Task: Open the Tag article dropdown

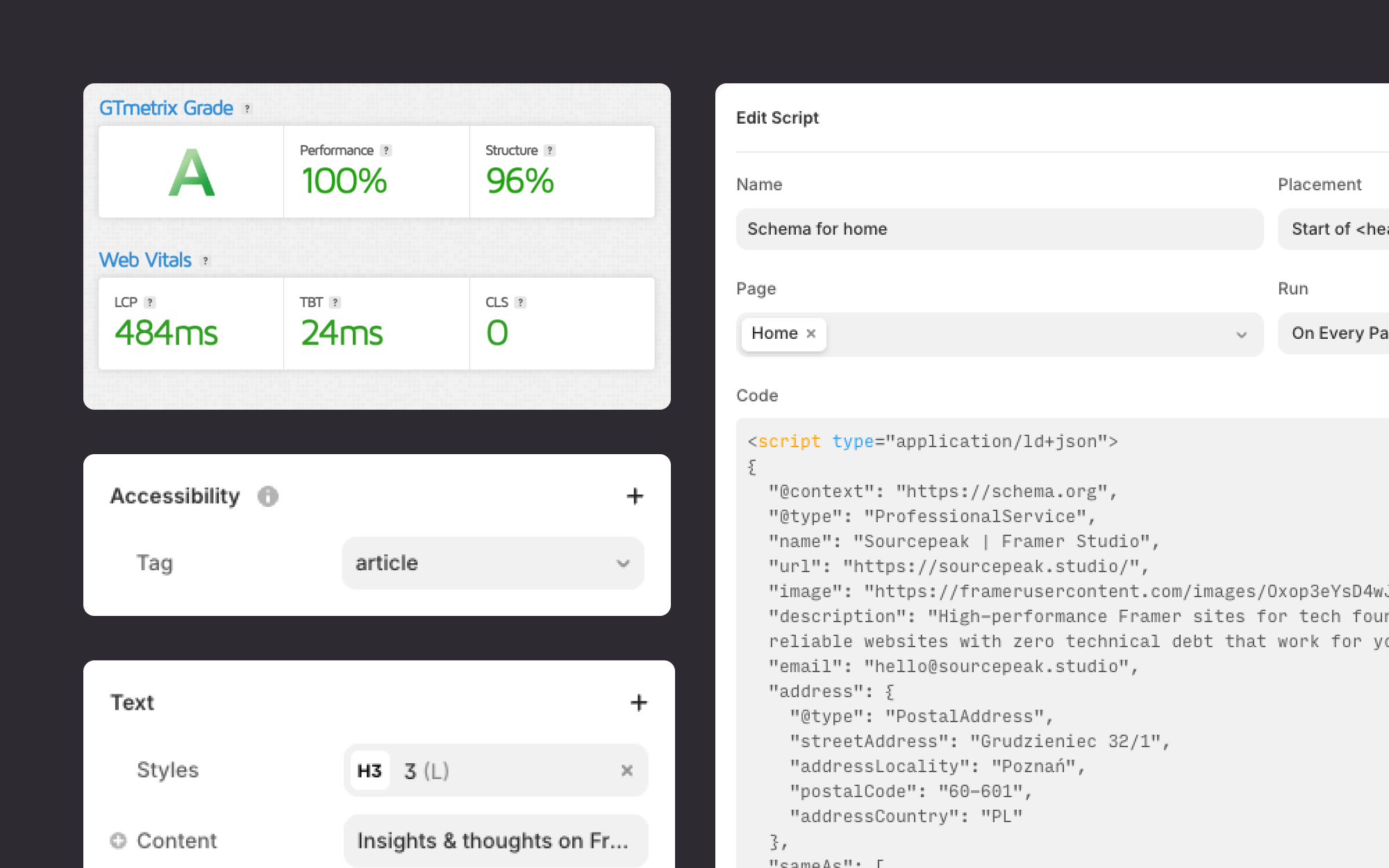Action: point(493,563)
